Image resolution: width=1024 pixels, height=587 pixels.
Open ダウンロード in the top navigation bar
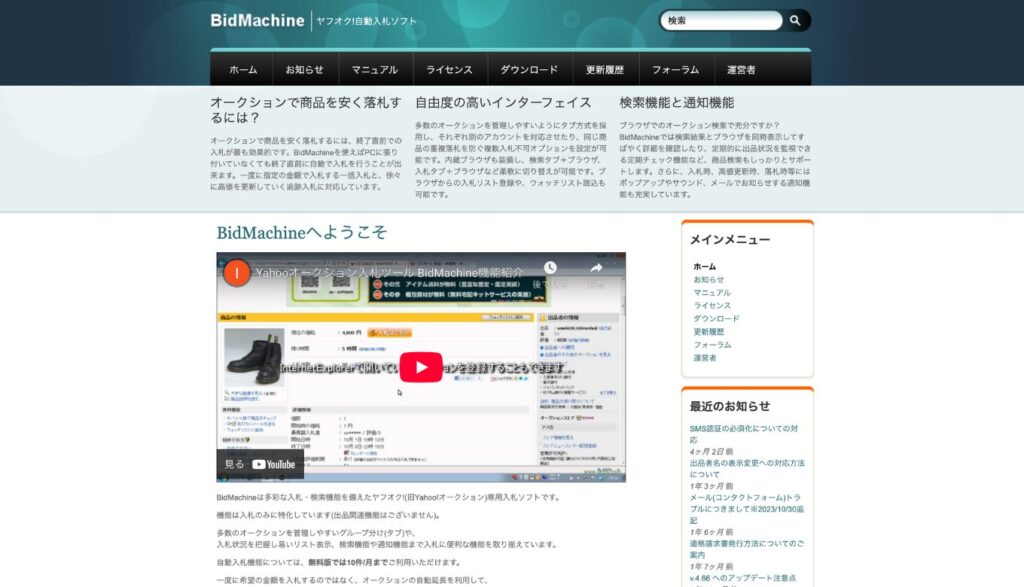click(x=529, y=70)
